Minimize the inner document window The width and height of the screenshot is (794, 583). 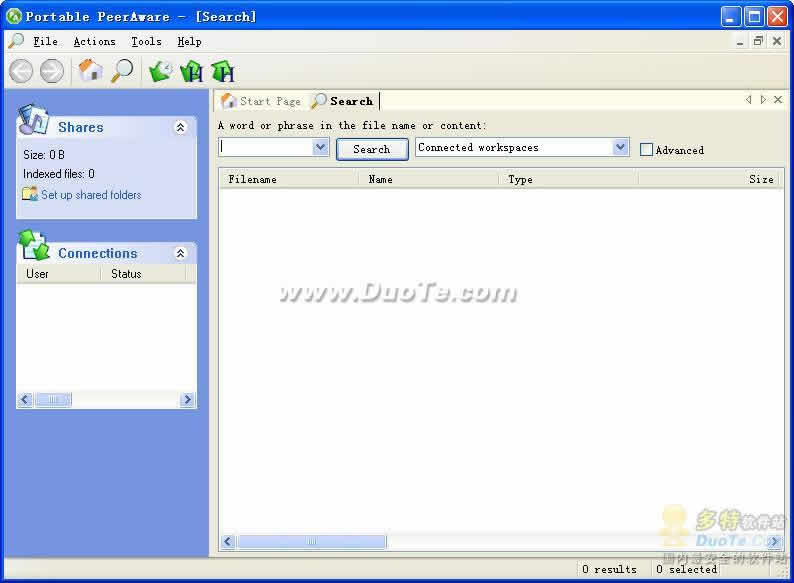tap(740, 42)
